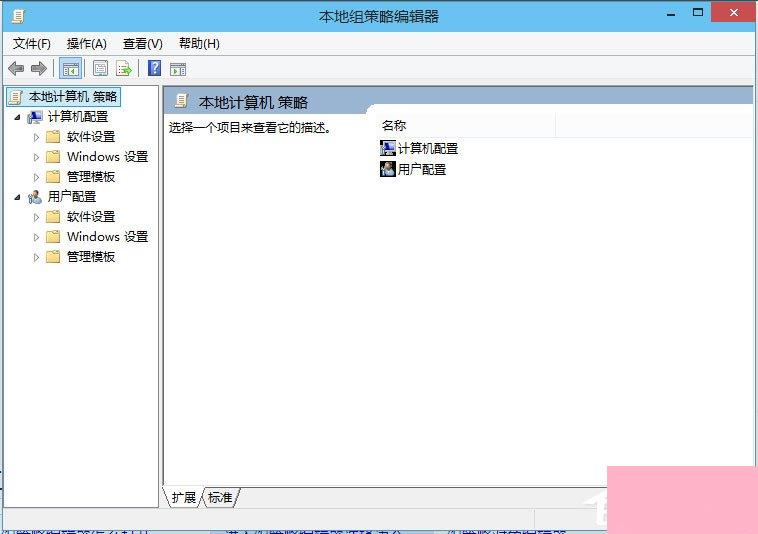The image size is (758, 534).
Task: Close the 本地组策略编辑器 window
Action: click(733, 13)
